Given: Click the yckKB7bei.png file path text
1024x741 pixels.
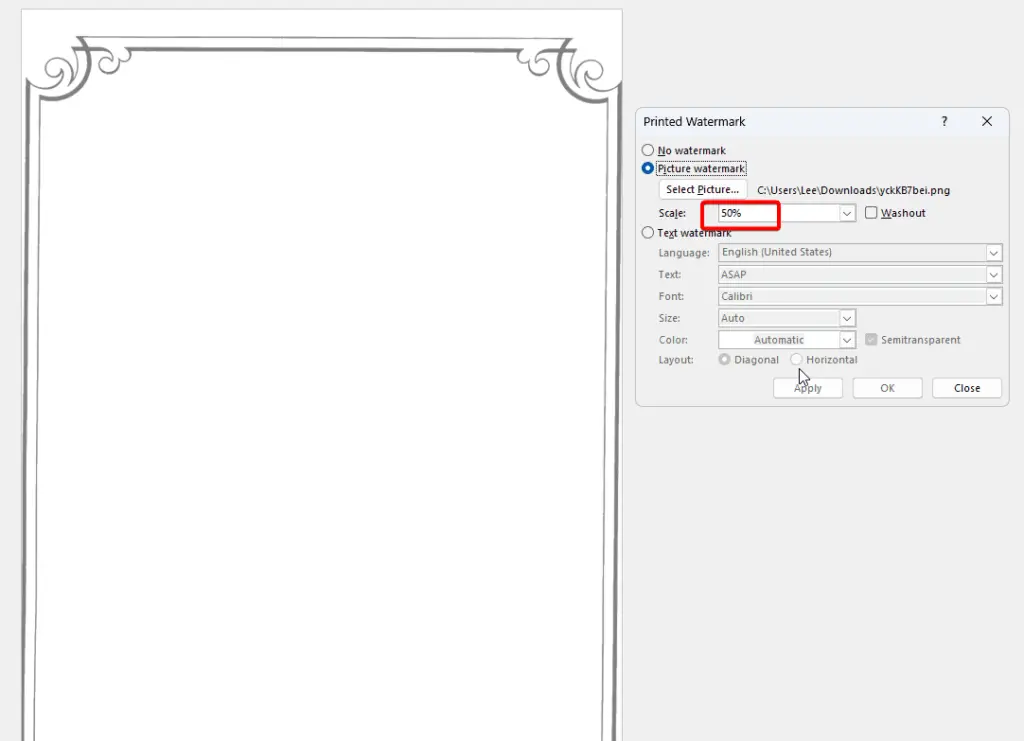Looking at the screenshot, I should click(x=853, y=189).
